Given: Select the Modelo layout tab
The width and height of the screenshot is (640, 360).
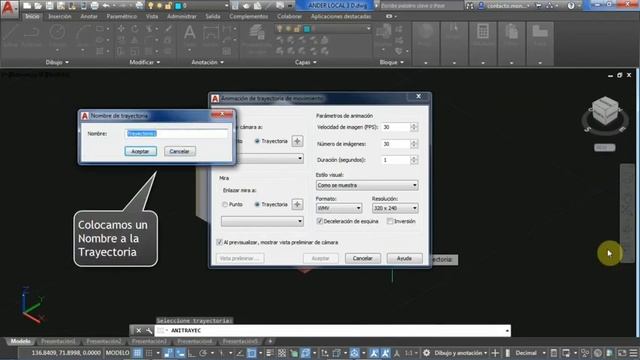Looking at the screenshot, I should [x=20, y=341].
